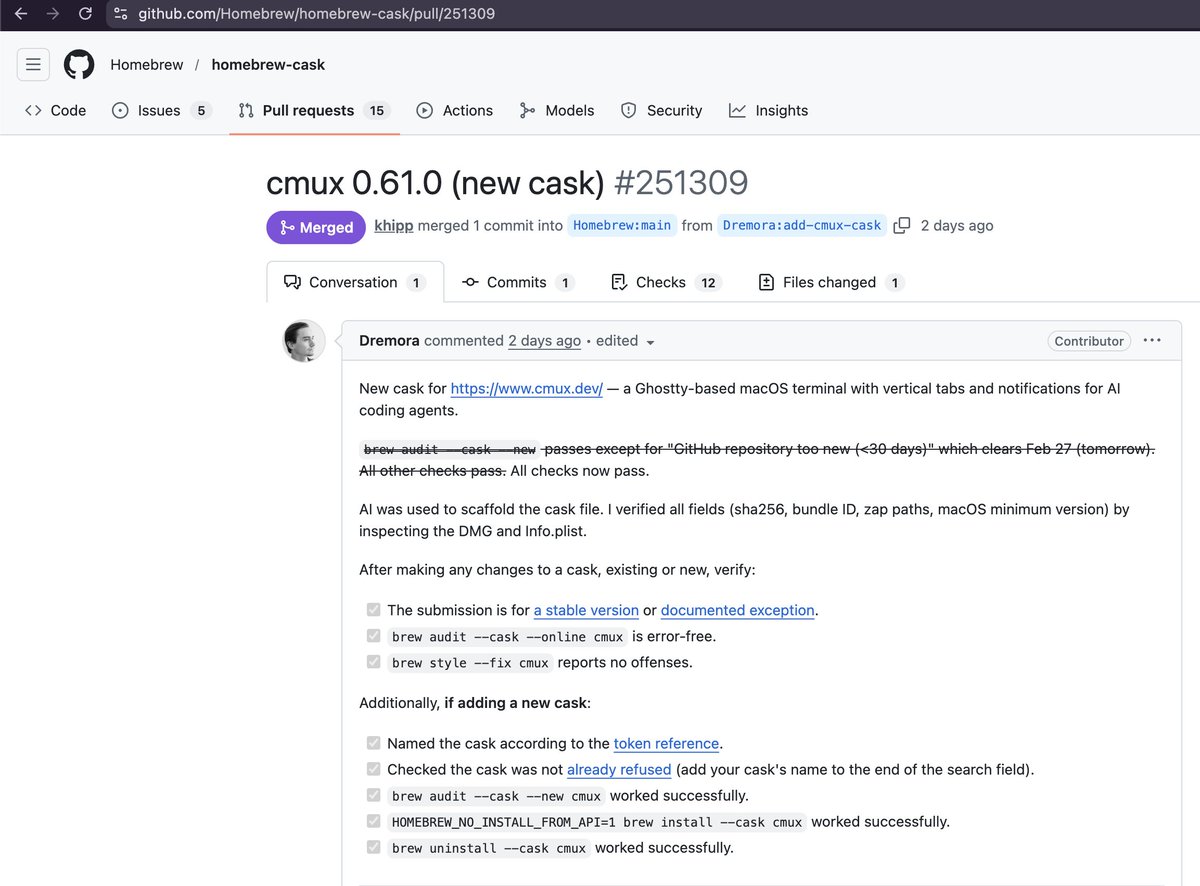Open 'a stable version' link
Image resolution: width=1200 pixels, height=886 pixels.
pos(586,610)
